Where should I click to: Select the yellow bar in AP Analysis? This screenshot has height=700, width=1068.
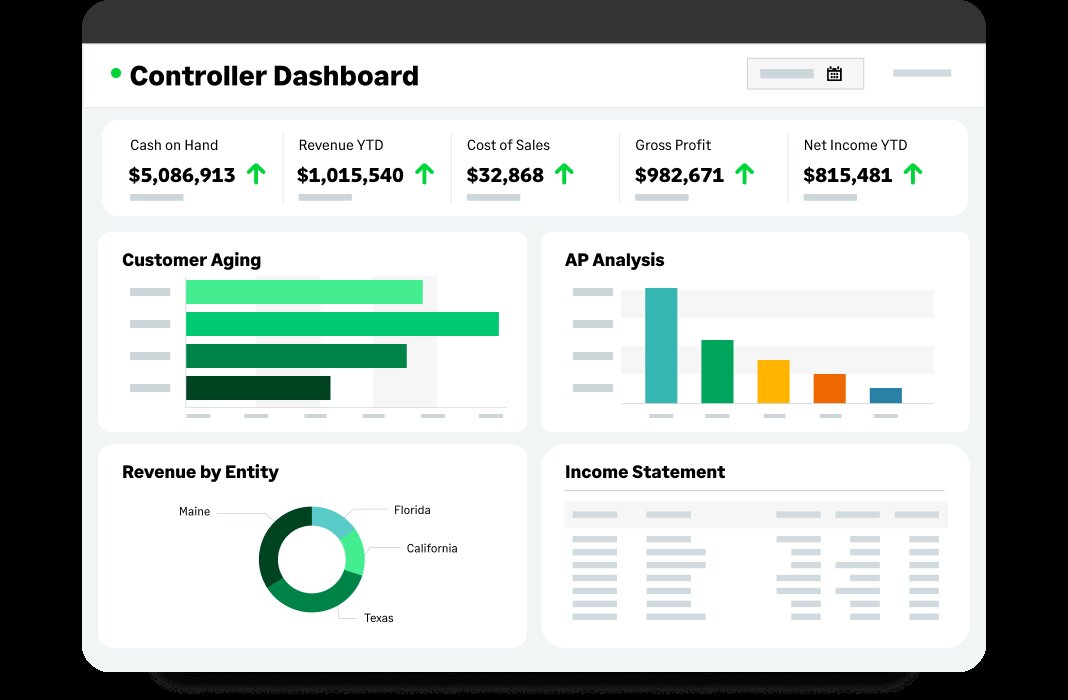773,381
